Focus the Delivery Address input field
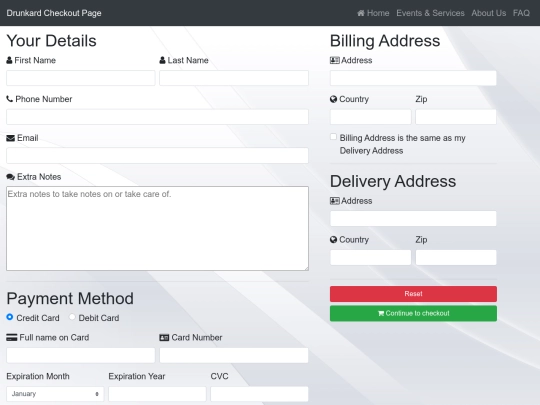This screenshot has height=405, width=540. (413, 219)
